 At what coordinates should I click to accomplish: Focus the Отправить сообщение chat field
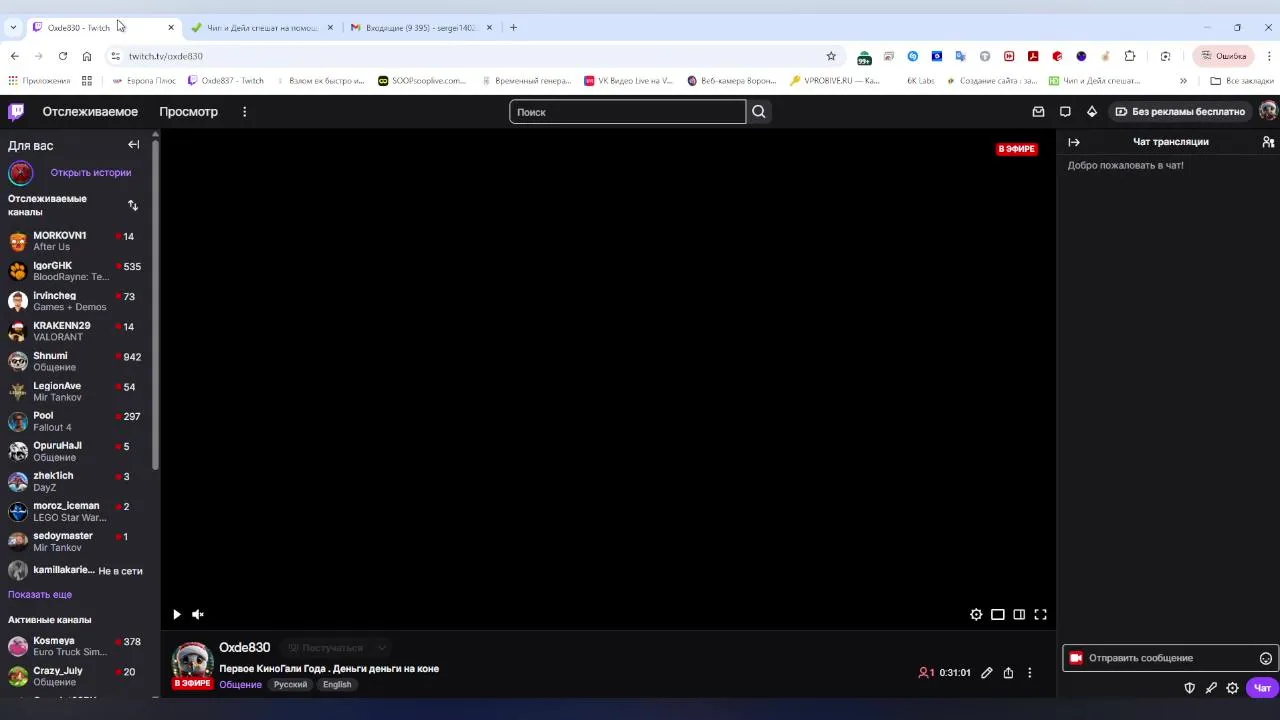[1169, 658]
